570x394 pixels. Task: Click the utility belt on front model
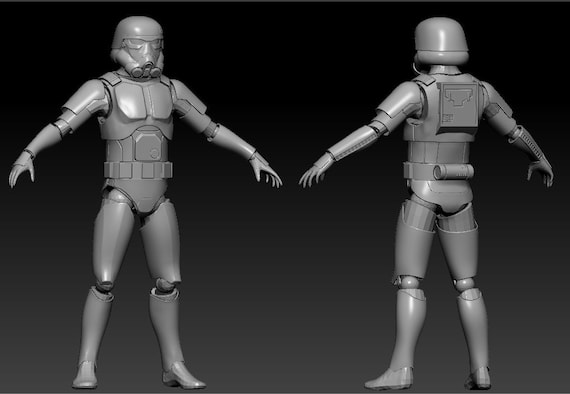pos(138,170)
